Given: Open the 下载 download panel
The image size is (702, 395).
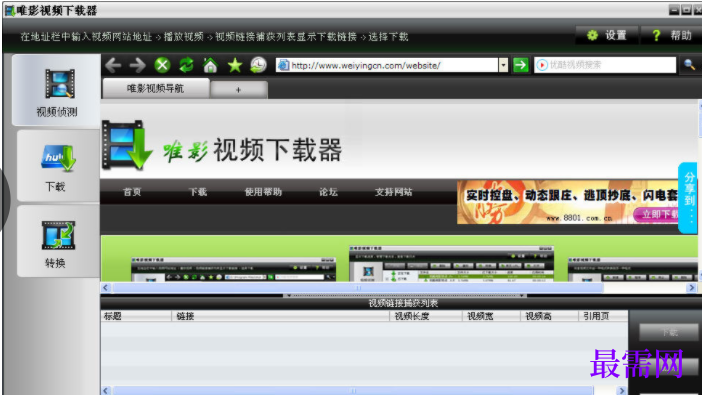Looking at the screenshot, I should coord(57,166).
